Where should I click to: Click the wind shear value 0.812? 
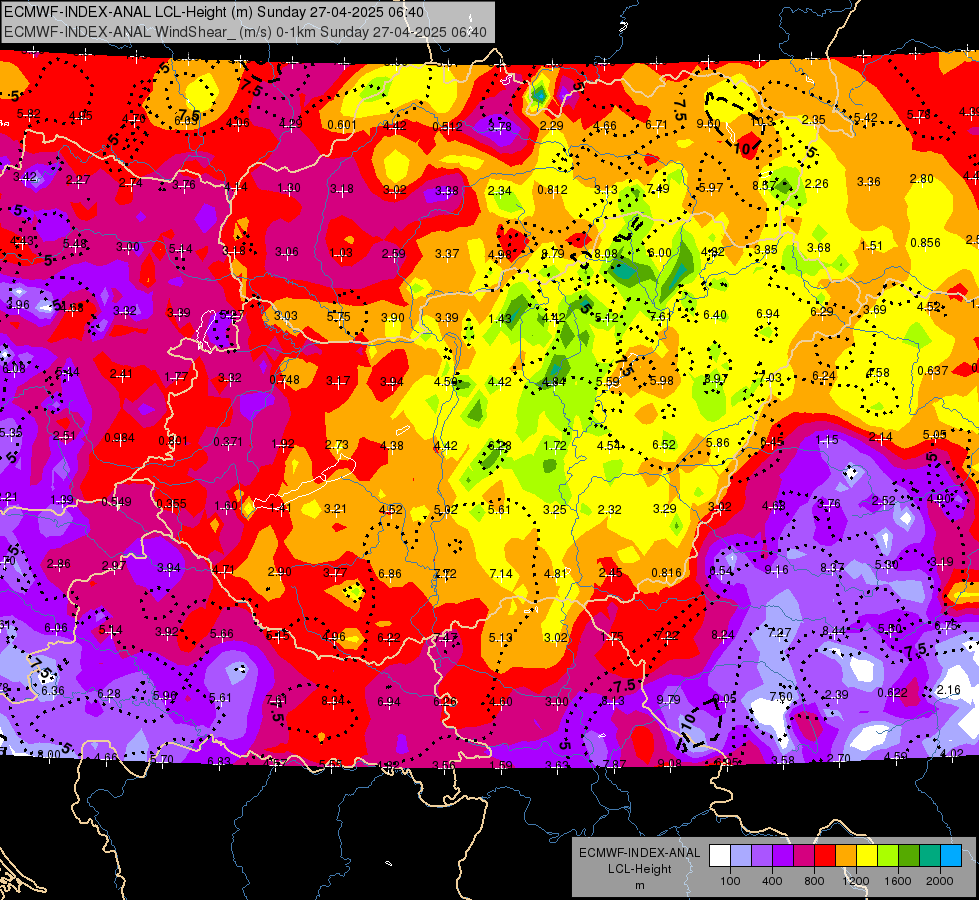[552, 189]
